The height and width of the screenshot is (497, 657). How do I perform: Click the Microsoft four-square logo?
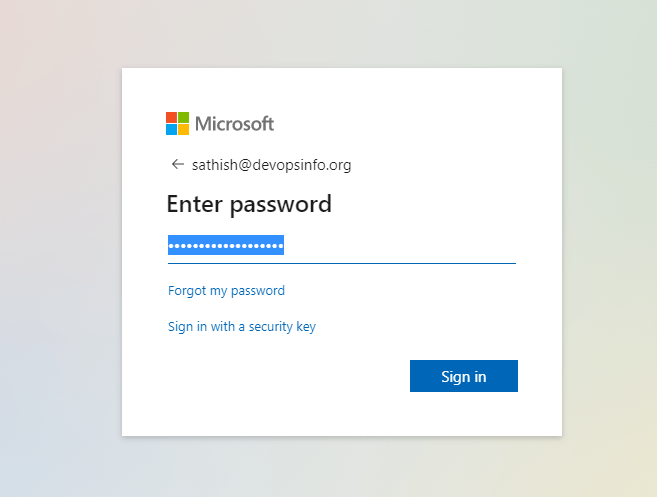[177, 124]
